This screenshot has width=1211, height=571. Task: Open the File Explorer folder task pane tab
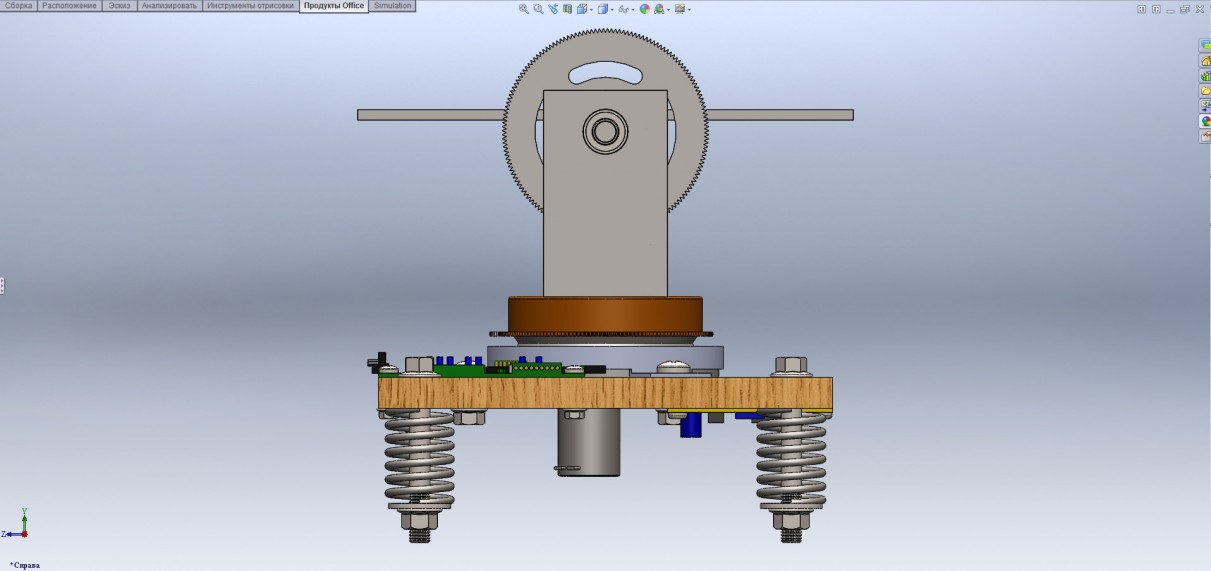[1205, 91]
